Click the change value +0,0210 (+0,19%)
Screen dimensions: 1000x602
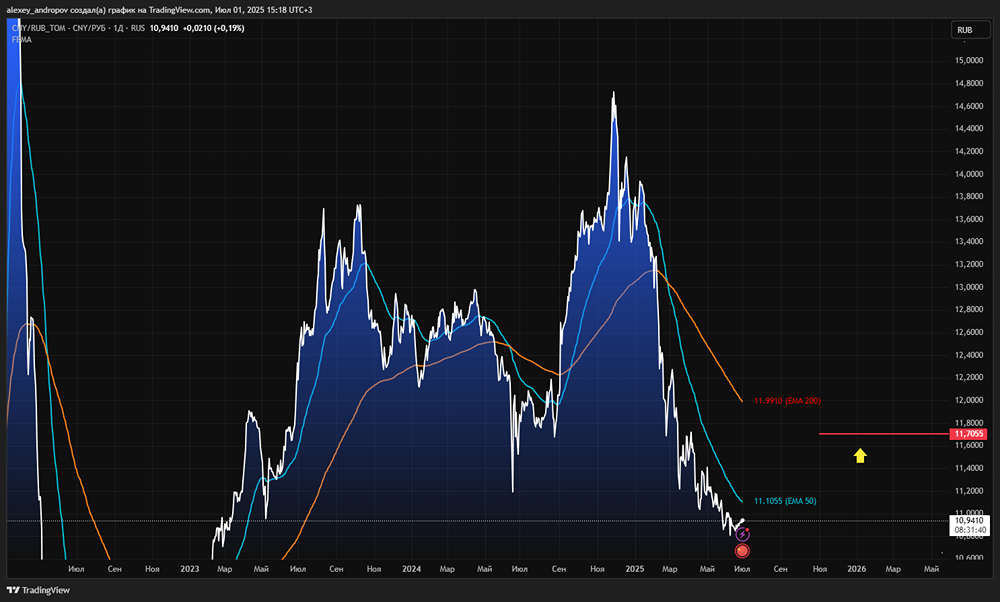tap(214, 28)
